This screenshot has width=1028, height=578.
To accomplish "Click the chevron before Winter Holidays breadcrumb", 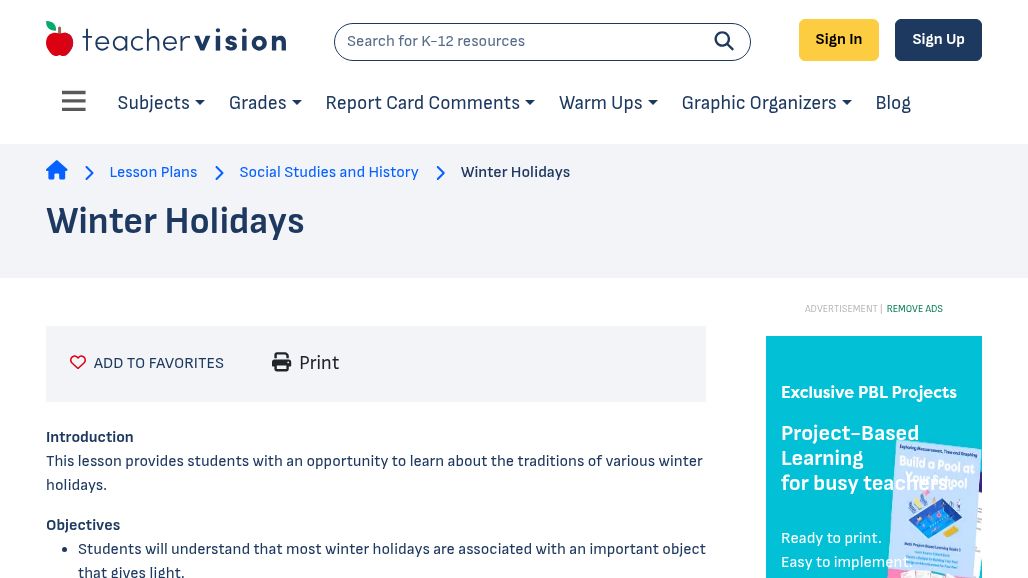I will (x=440, y=173).
